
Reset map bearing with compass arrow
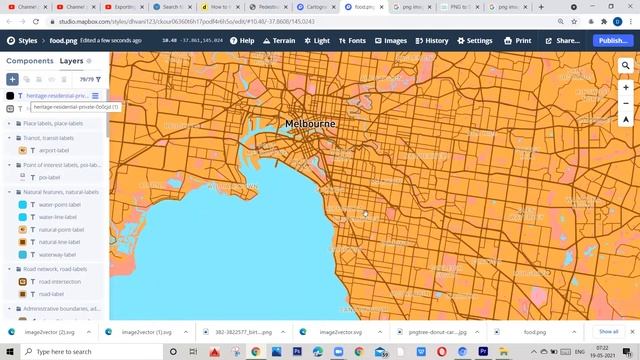[x=625, y=119]
